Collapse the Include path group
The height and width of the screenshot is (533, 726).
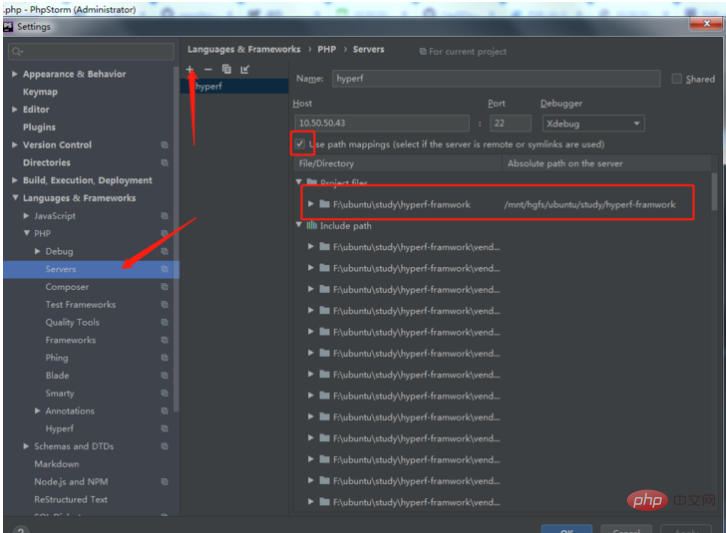click(299, 225)
